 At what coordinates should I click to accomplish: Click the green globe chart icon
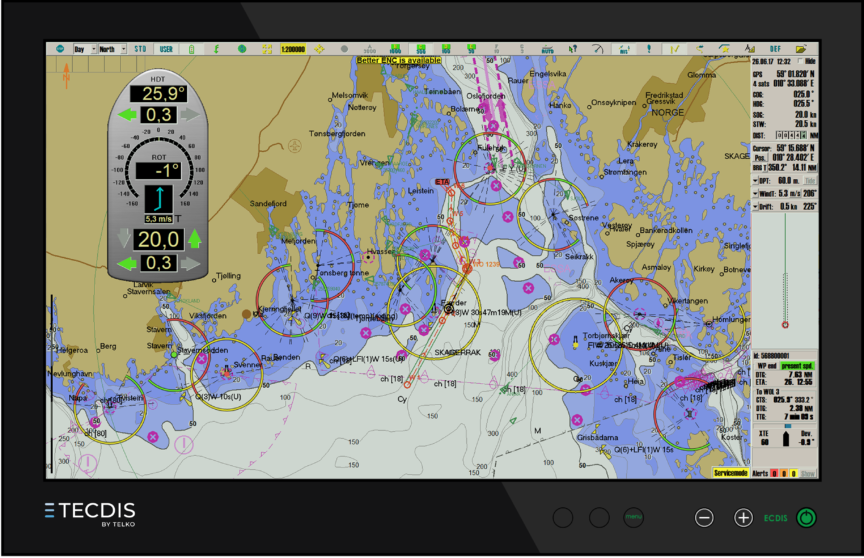pos(242,49)
